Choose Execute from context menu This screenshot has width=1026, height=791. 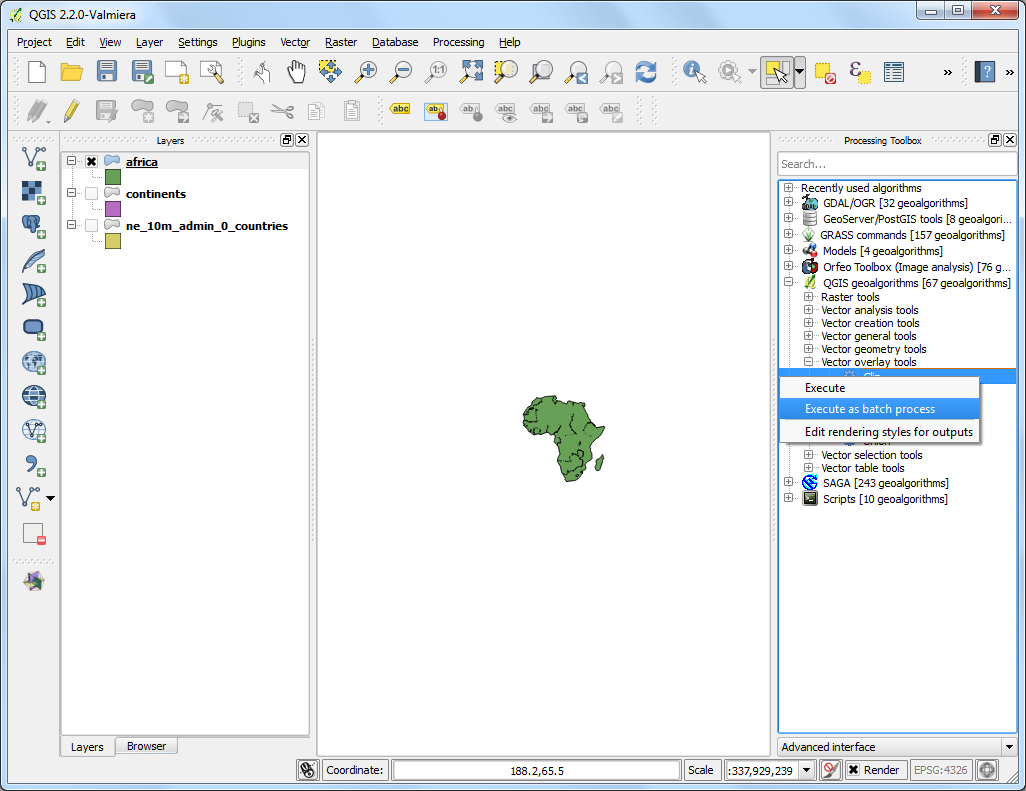click(x=879, y=388)
